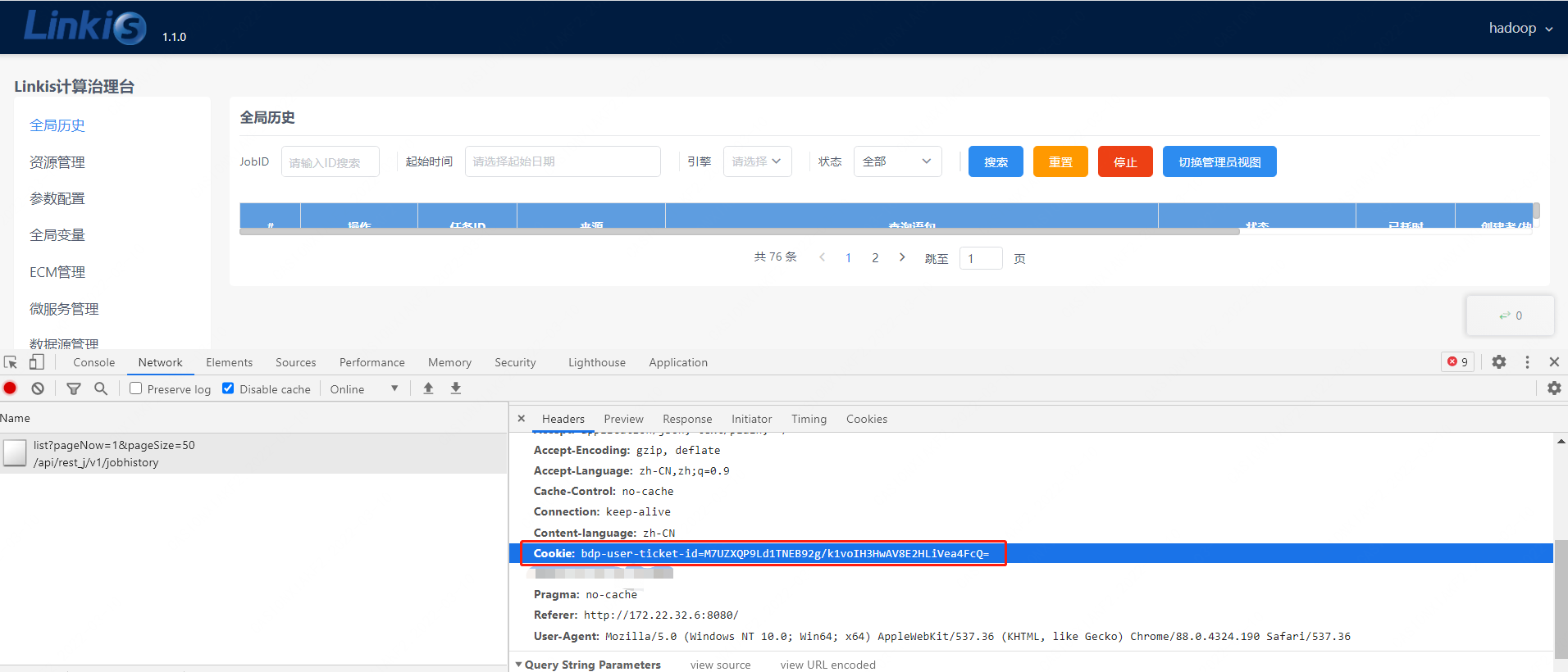This screenshot has height=672, width=1568.
Task: Clear the network log
Action: point(38,388)
